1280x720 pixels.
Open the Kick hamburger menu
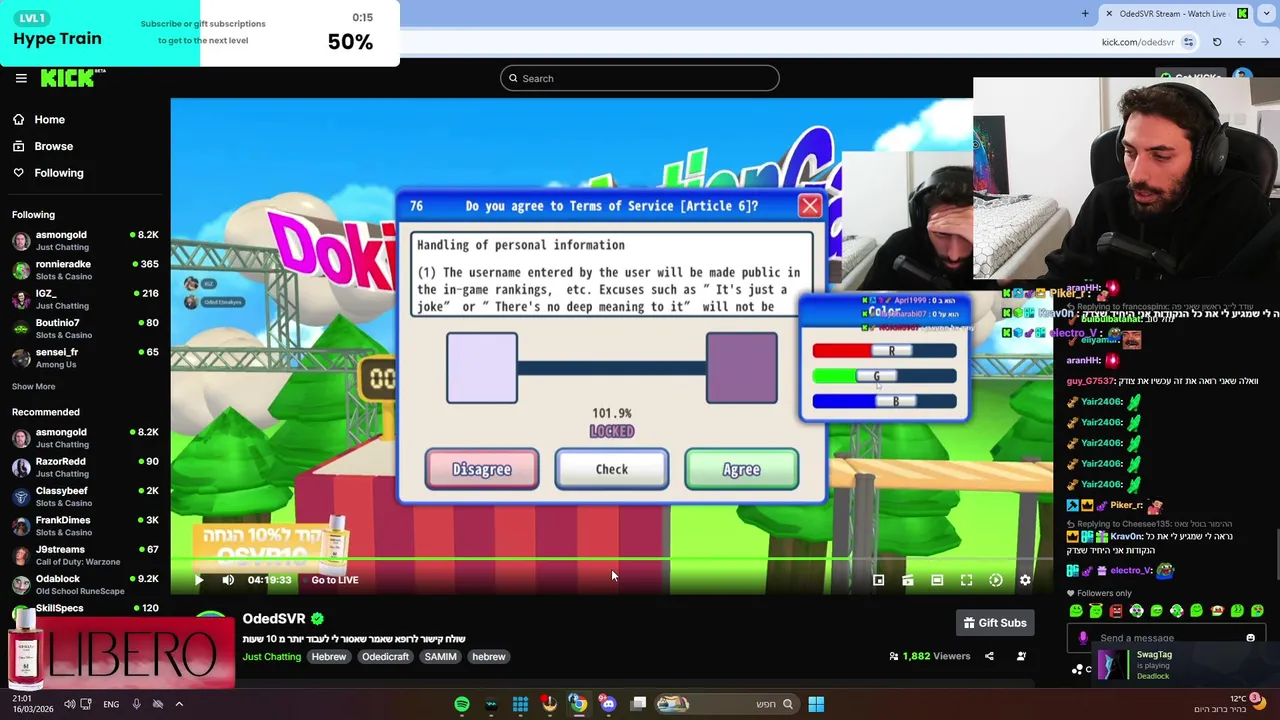(21, 78)
